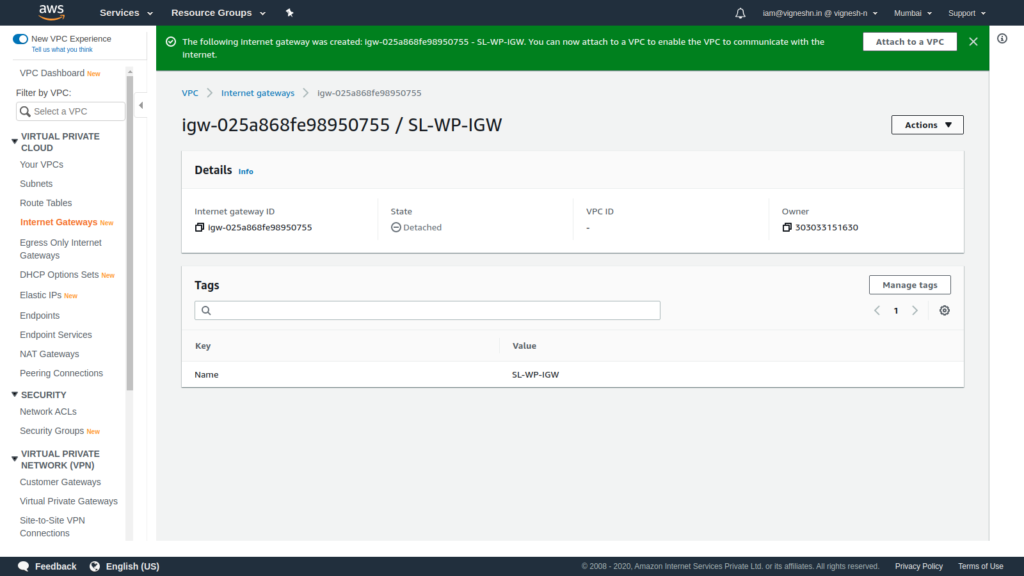The image size is (1024, 576).
Task: Open Site-to-Site VPN Connections
Action: 52,527
